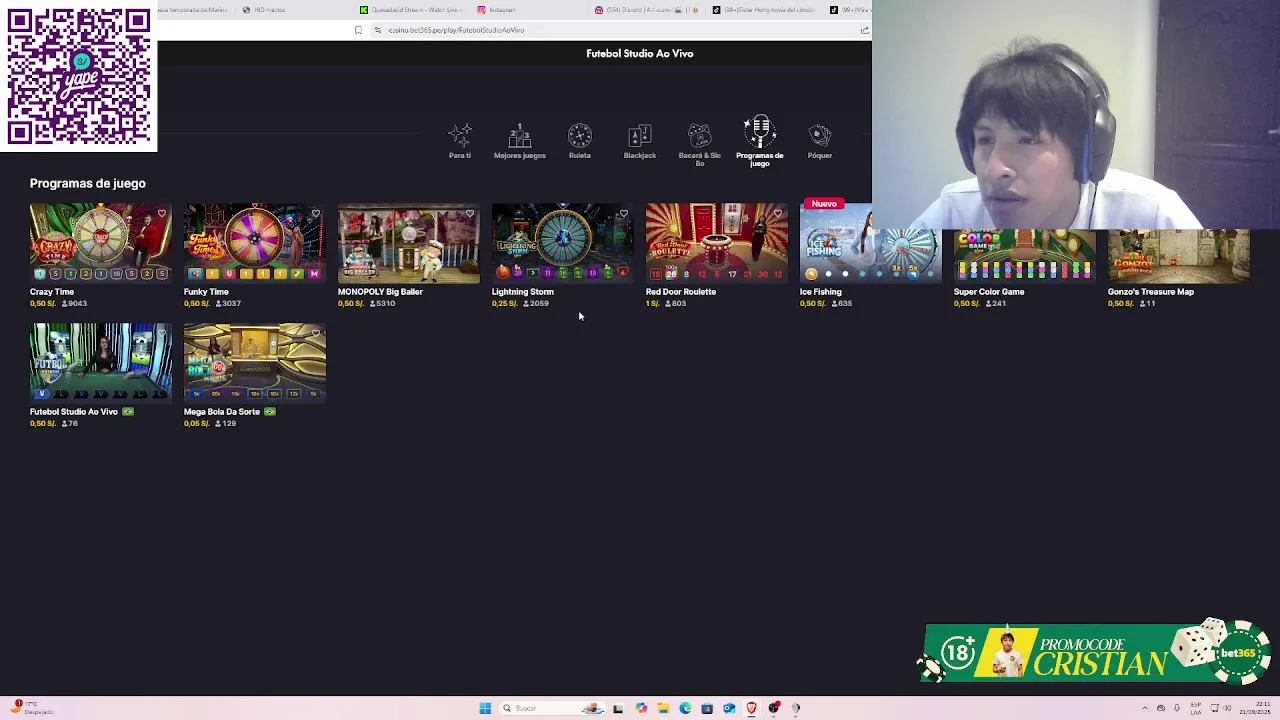Open the Lightning Storm game thumbnail

[x=562, y=243]
